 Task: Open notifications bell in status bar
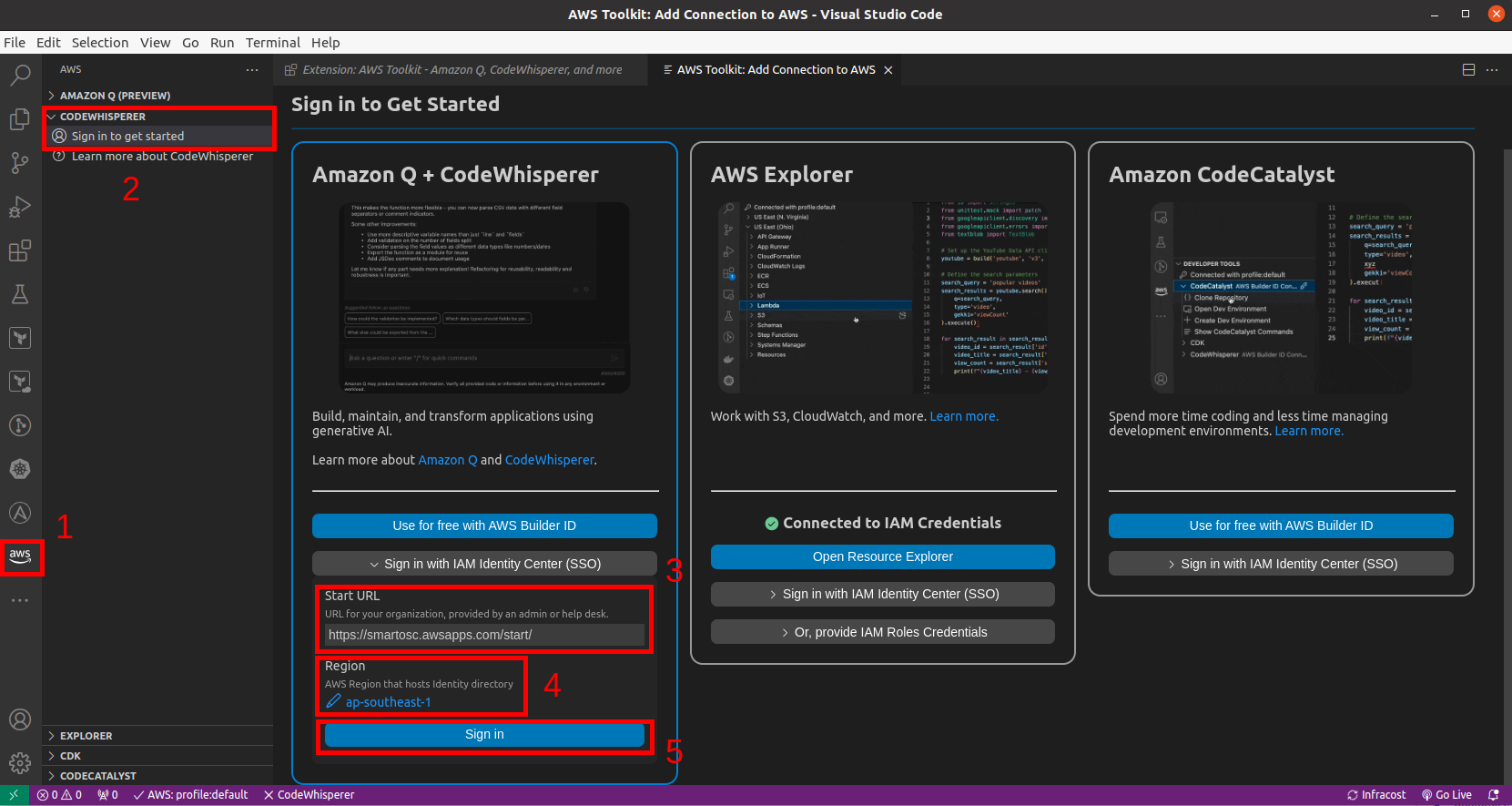pyautogui.click(x=1493, y=795)
